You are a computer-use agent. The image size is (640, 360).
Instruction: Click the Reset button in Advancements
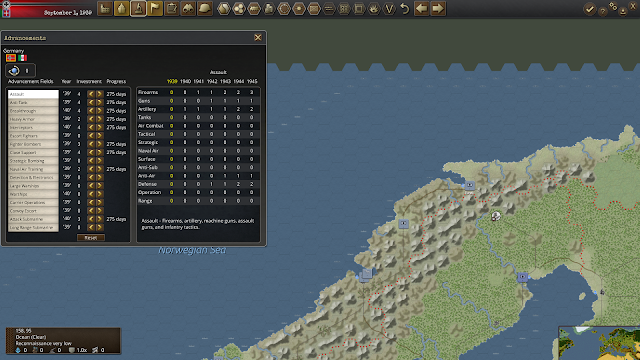[x=91, y=238]
